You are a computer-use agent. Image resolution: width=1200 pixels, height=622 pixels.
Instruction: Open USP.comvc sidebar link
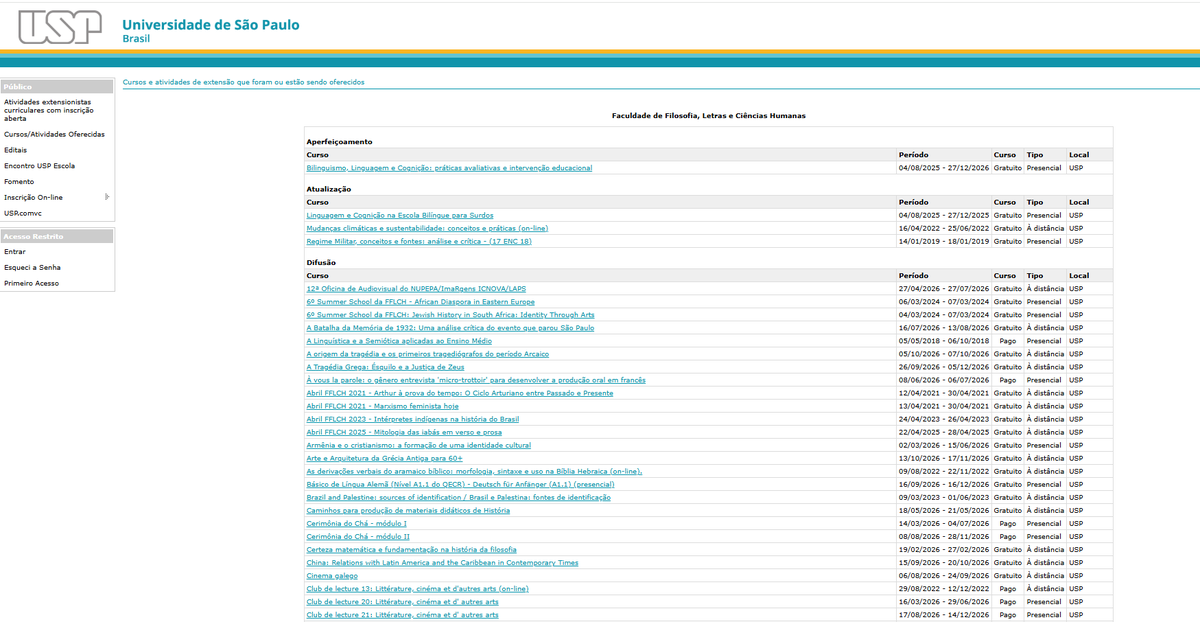coord(23,213)
